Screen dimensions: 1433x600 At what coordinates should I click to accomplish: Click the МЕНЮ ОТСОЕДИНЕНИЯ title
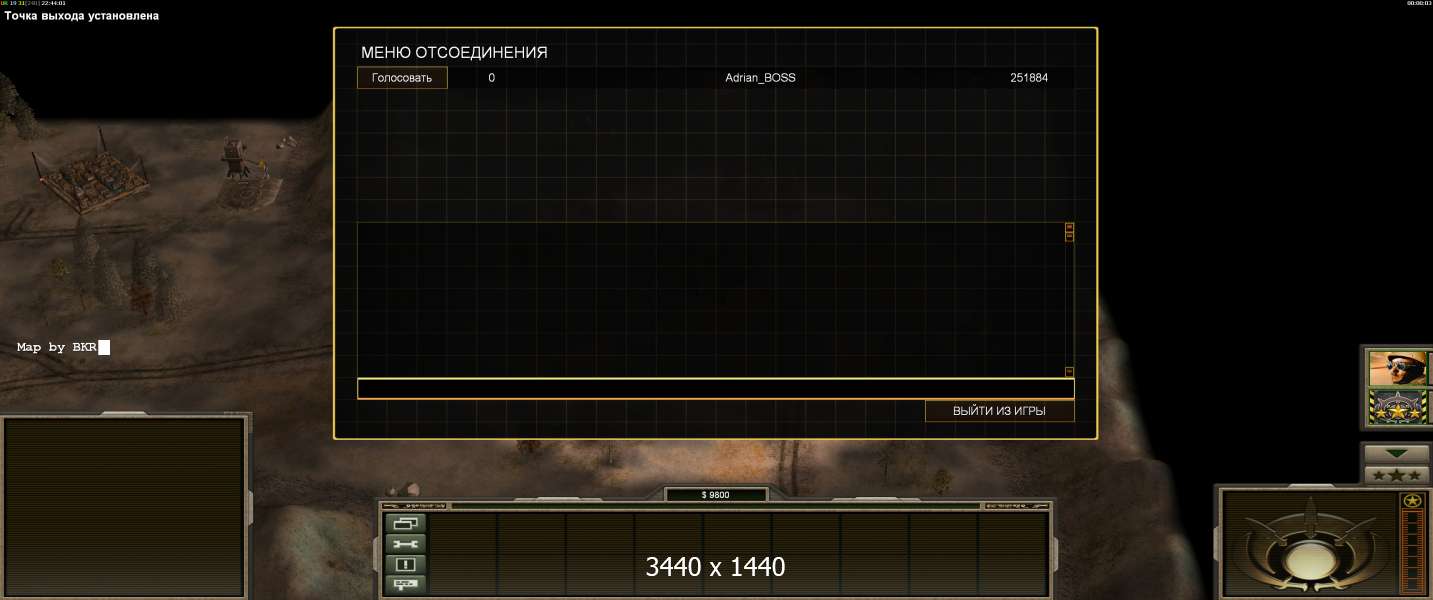[454, 53]
